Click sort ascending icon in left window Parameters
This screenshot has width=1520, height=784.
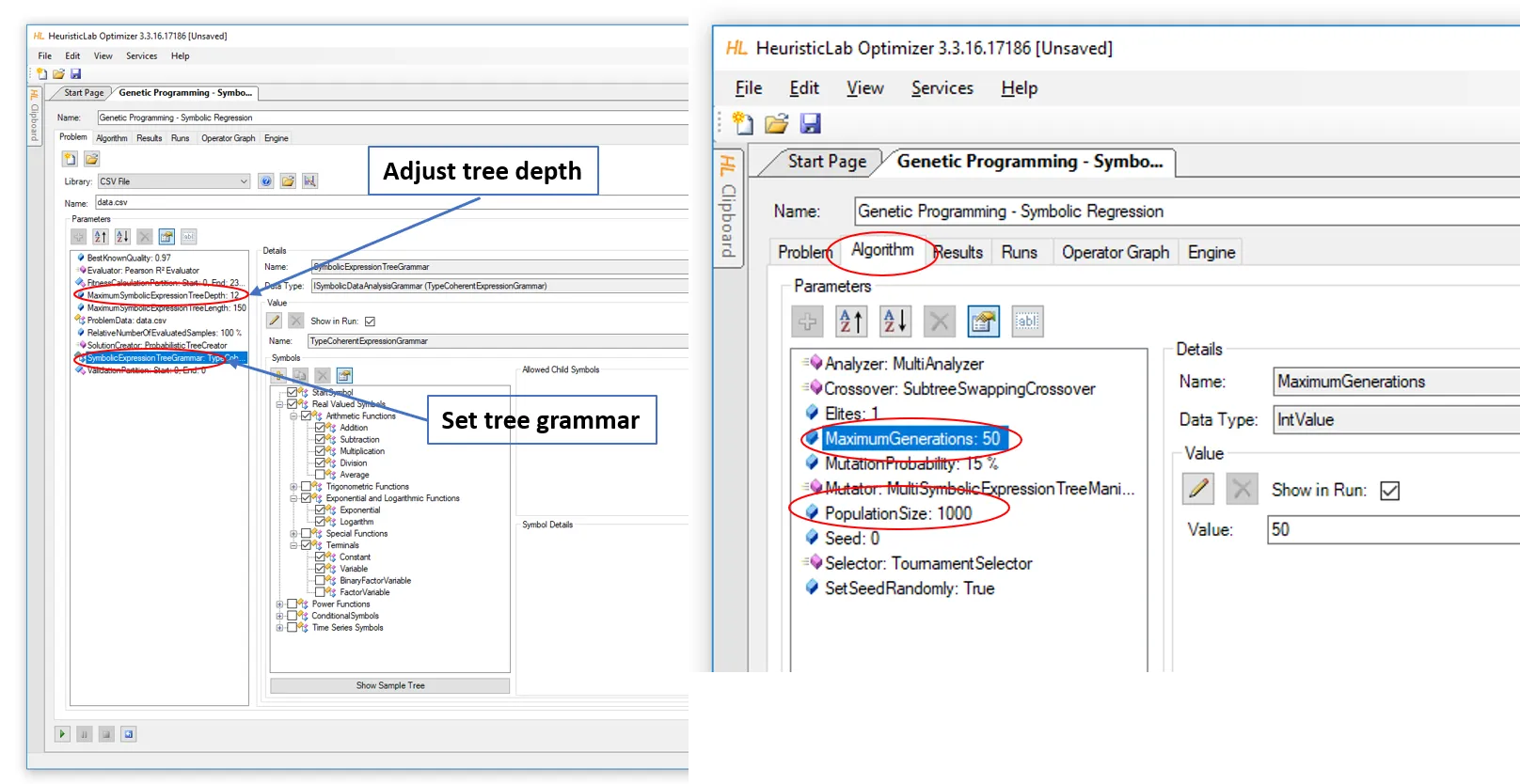tap(101, 237)
